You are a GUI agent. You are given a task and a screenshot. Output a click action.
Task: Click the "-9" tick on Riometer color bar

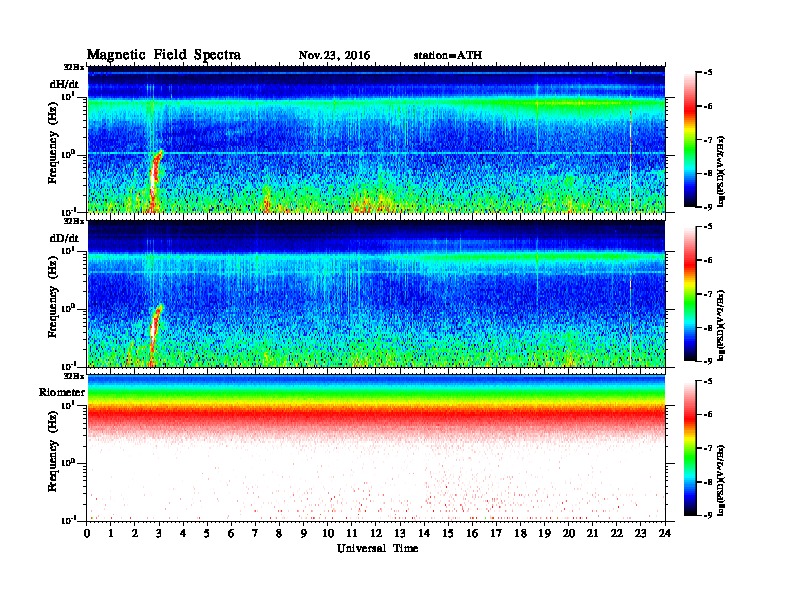[708, 515]
